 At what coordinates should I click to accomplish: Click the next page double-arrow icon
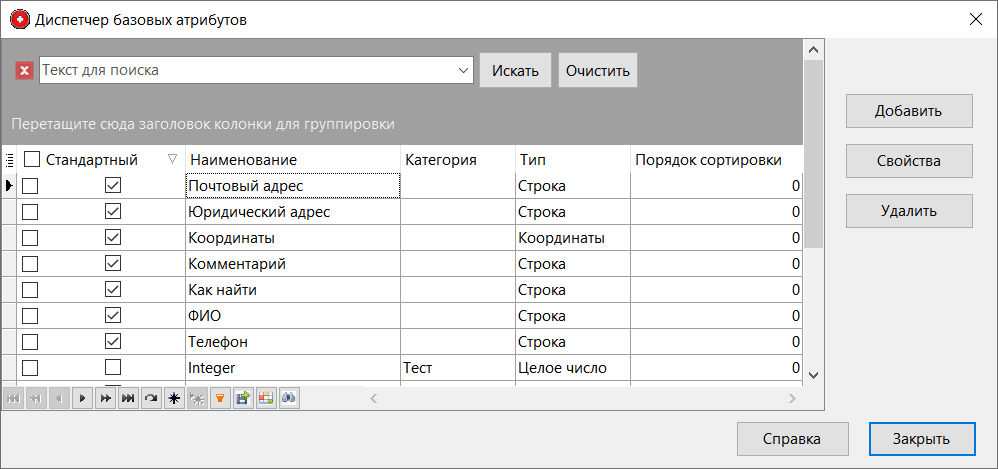(105, 398)
